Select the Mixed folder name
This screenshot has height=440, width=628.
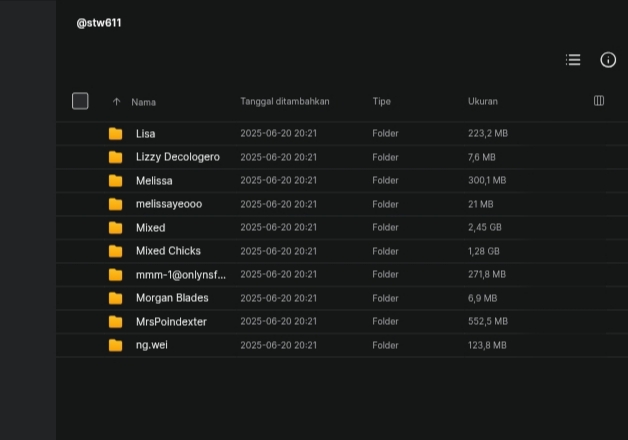coord(151,228)
